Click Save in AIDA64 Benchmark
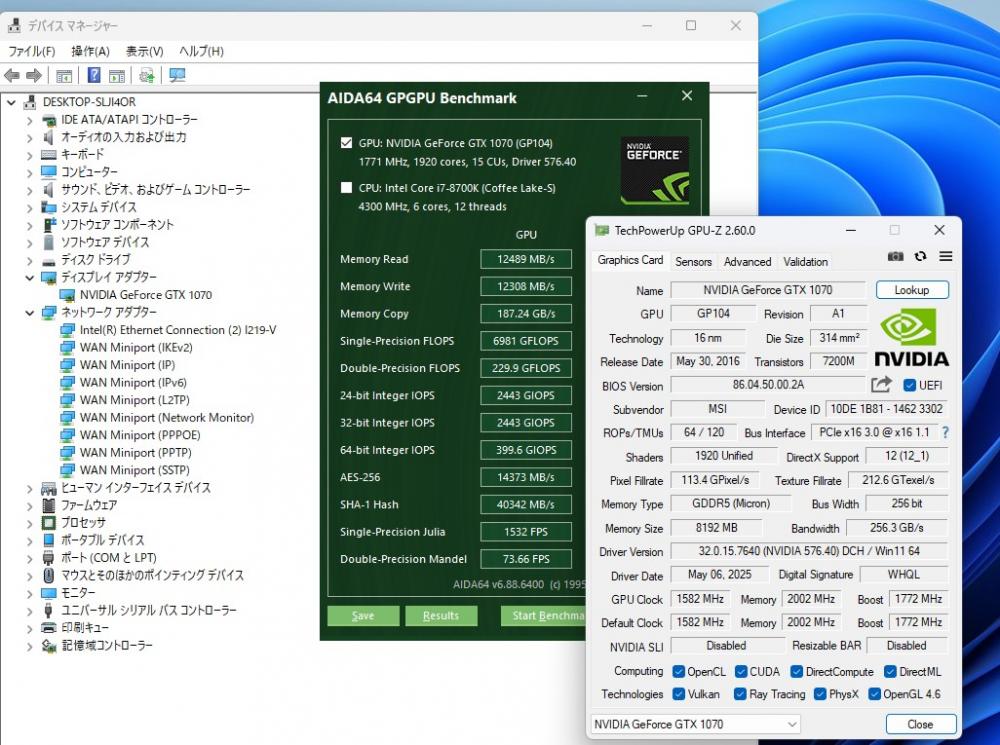The height and width of the screenshot is (745, 1000). point(363,616)
